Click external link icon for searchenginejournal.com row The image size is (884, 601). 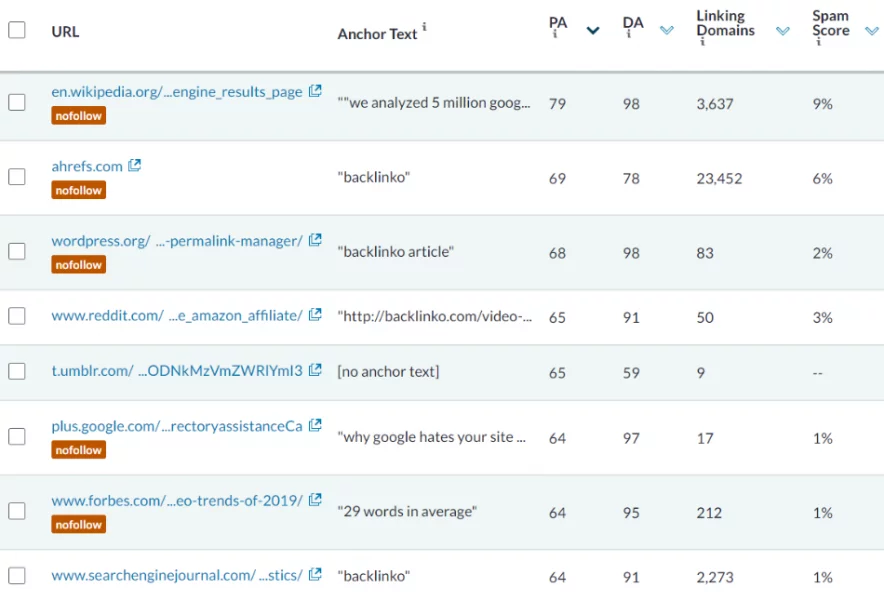click(x=315, y=575)
